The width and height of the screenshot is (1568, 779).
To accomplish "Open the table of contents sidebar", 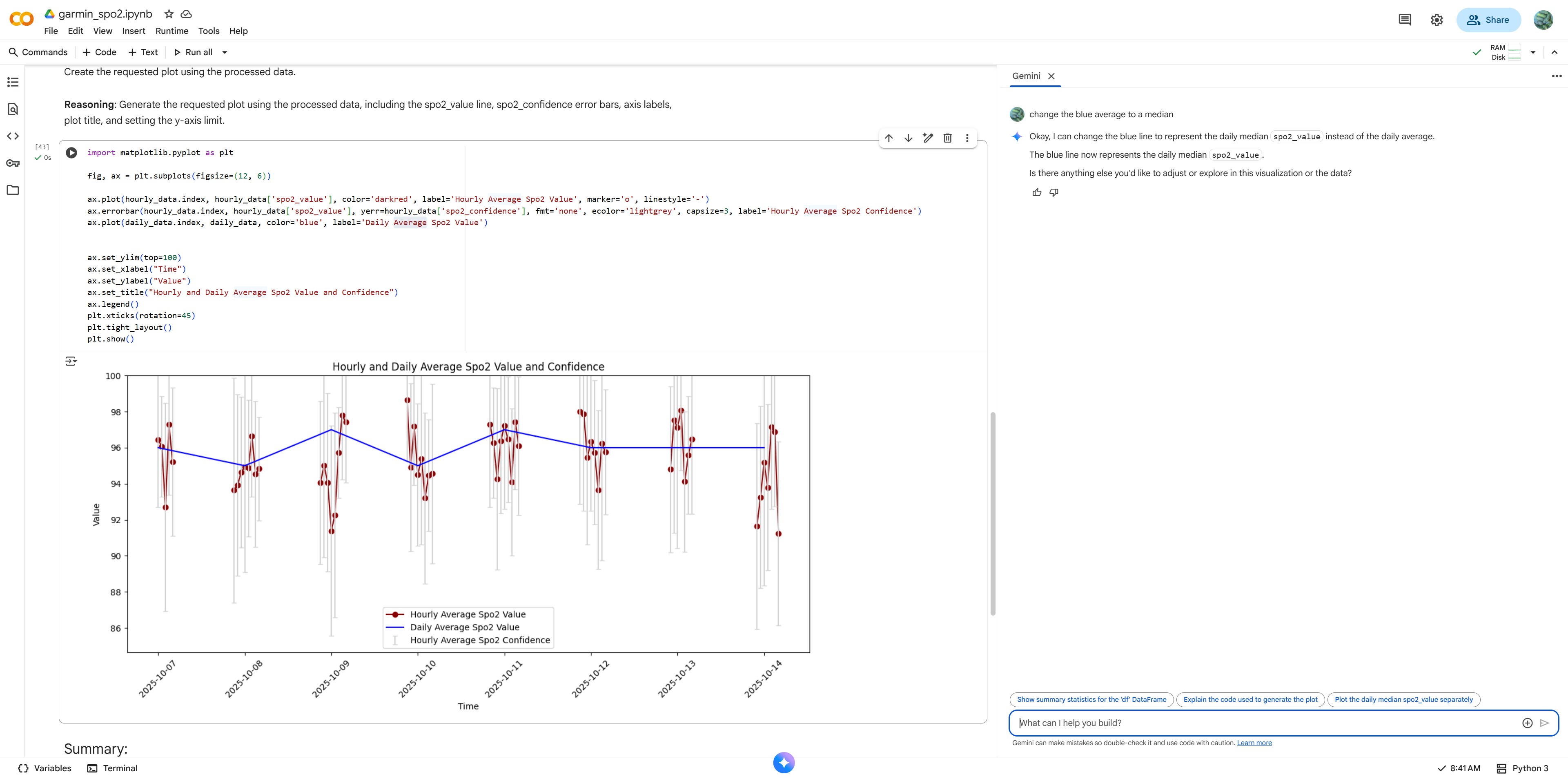I will click(13, 82).
